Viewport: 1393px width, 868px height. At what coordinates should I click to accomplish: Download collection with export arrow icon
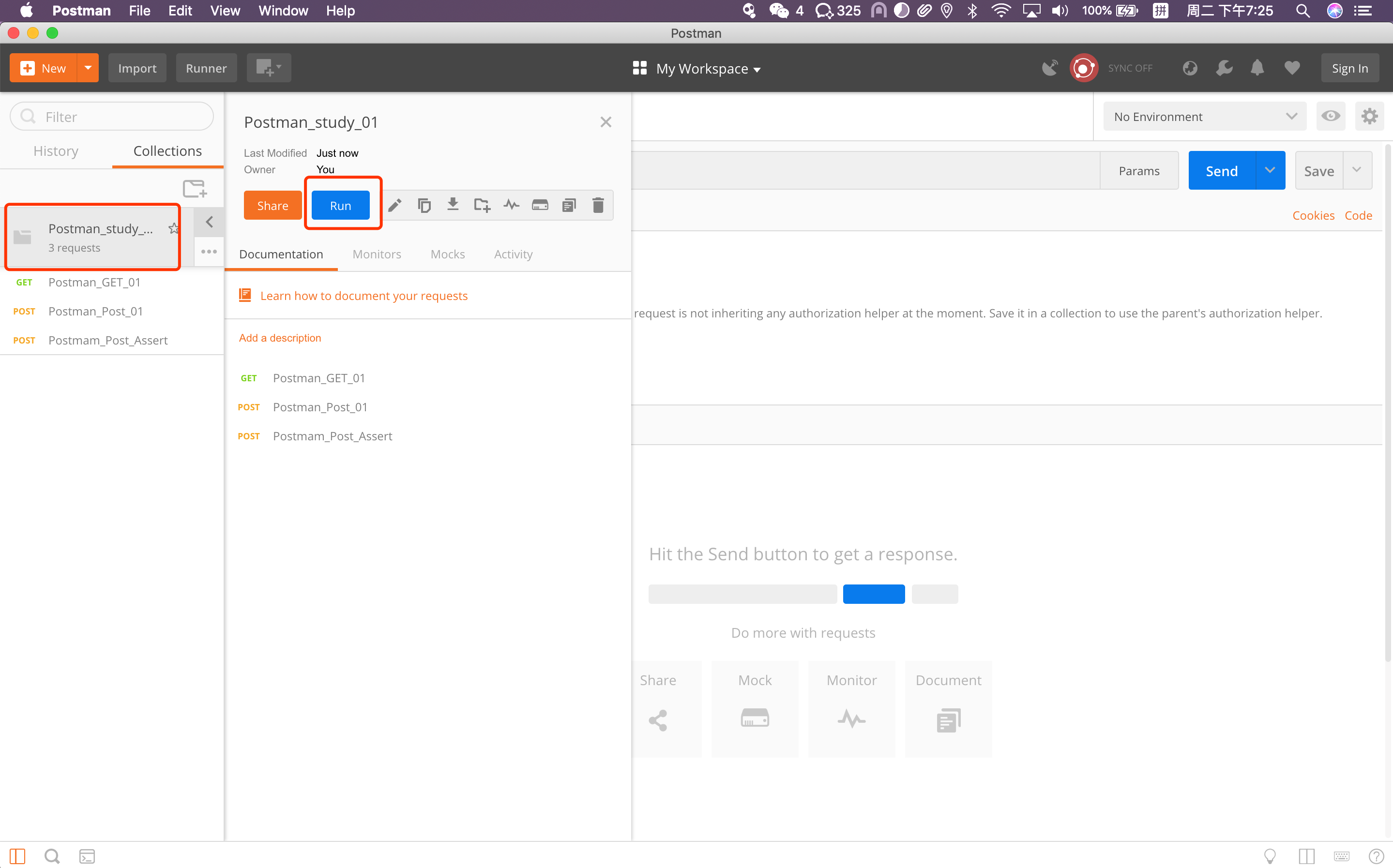453,205
